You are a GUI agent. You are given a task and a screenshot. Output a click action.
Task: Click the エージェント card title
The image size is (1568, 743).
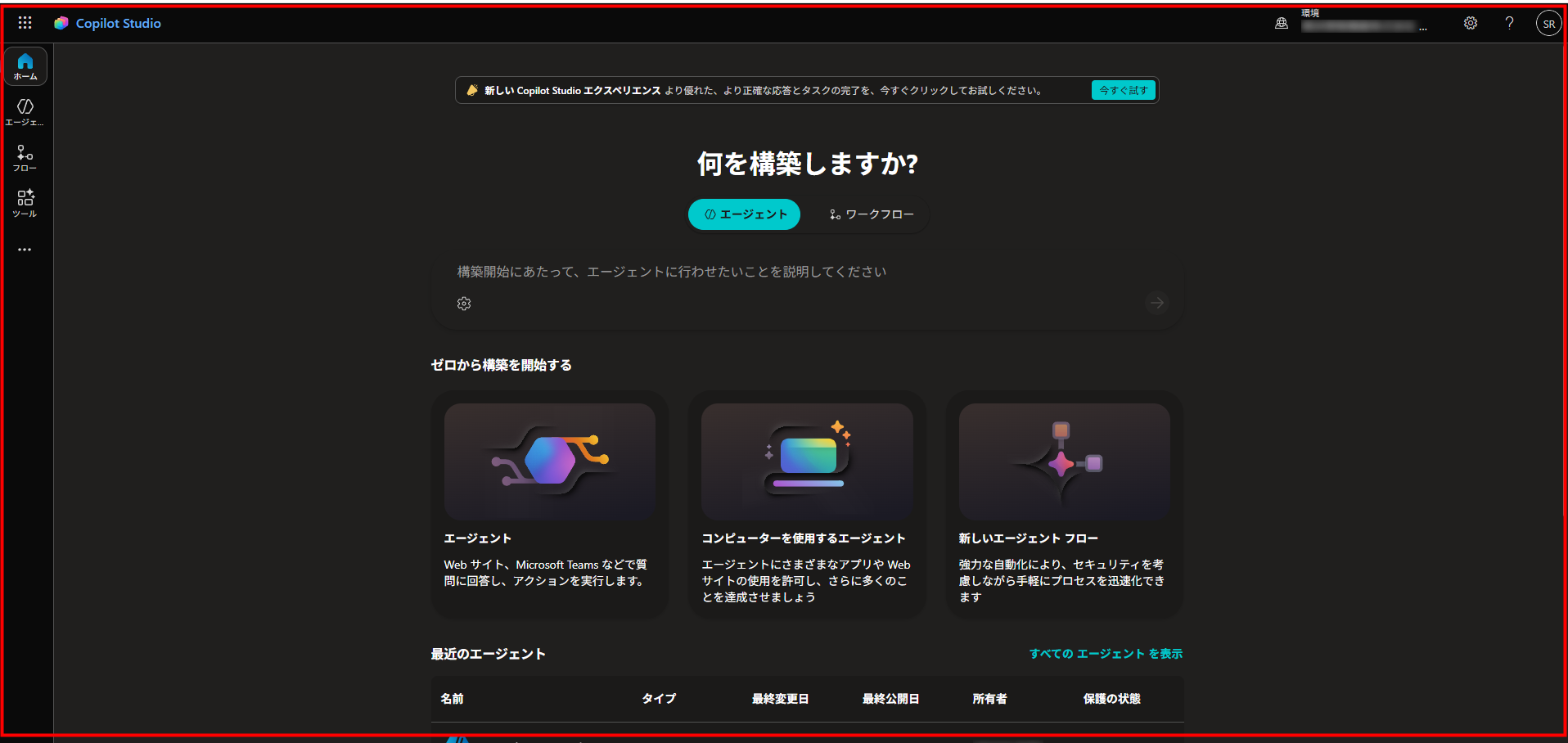pyautogui.click(x=478, y=538)
